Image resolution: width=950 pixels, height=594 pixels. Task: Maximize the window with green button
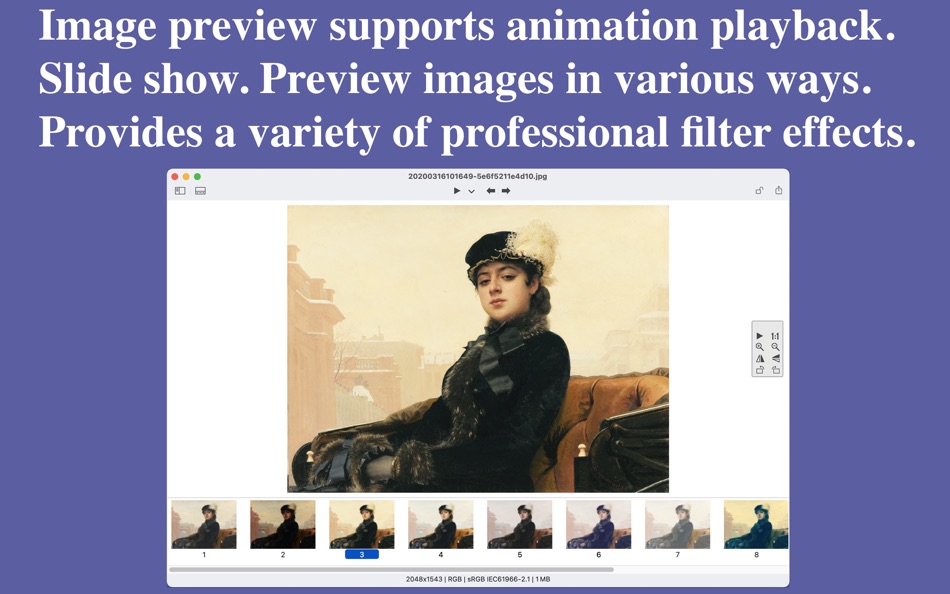[x=197, y=176]
